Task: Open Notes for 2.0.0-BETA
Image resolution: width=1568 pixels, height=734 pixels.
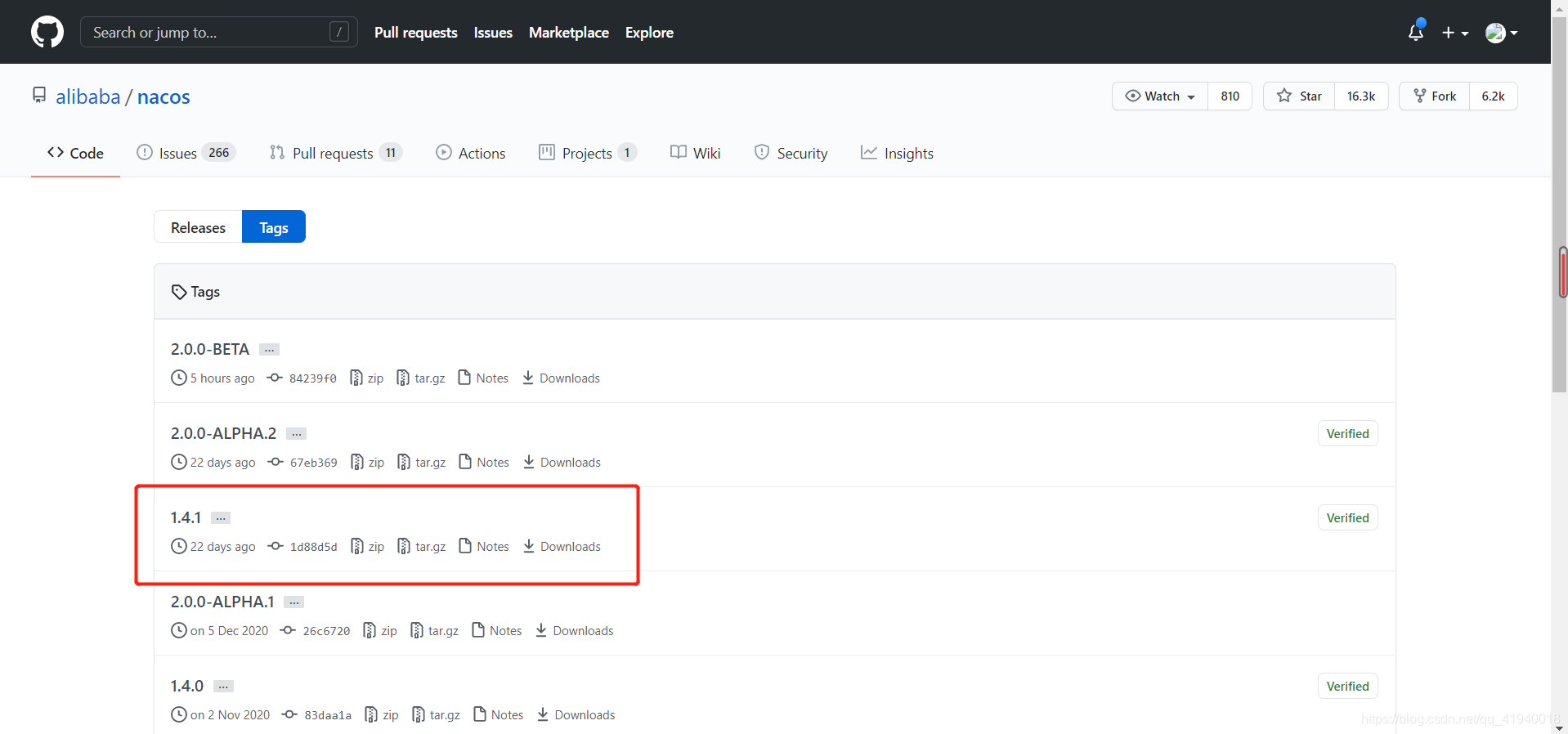Action: [x=483, y=378]
